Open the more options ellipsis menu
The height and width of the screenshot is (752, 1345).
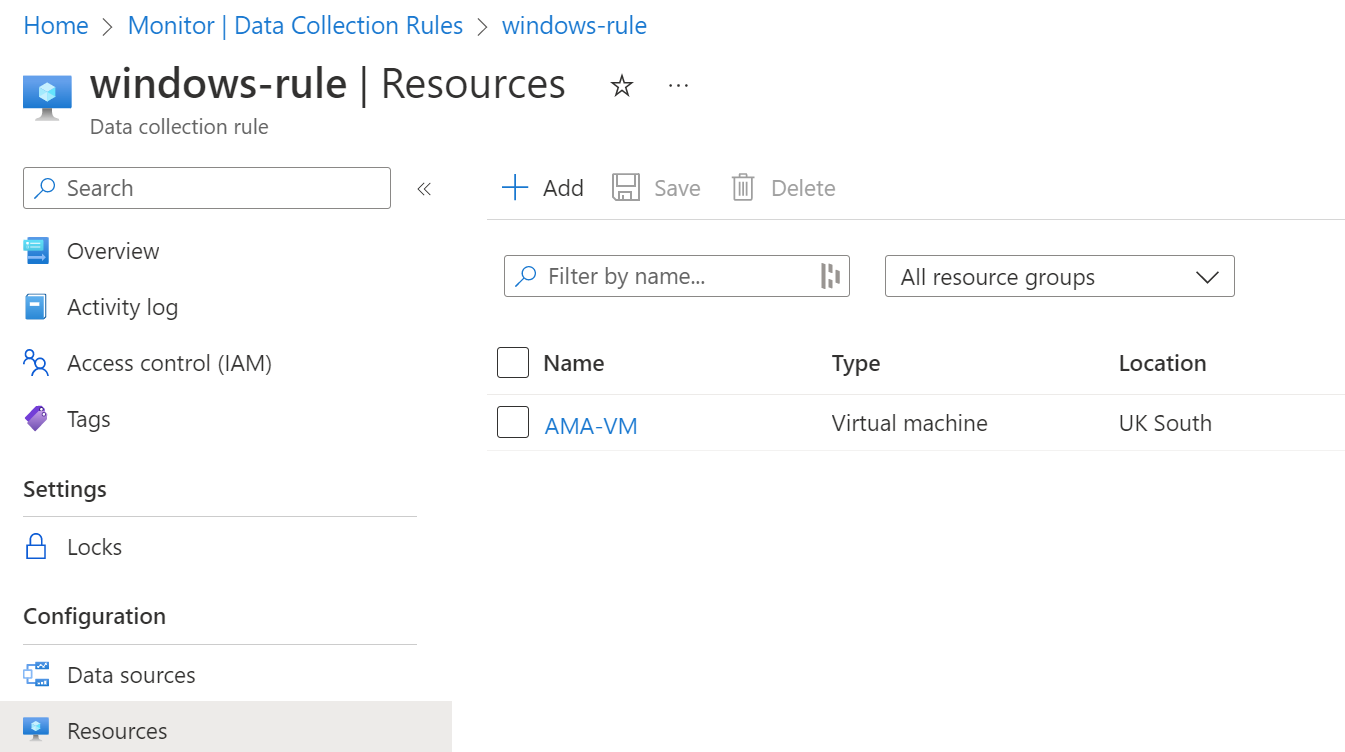pos(678,86)
